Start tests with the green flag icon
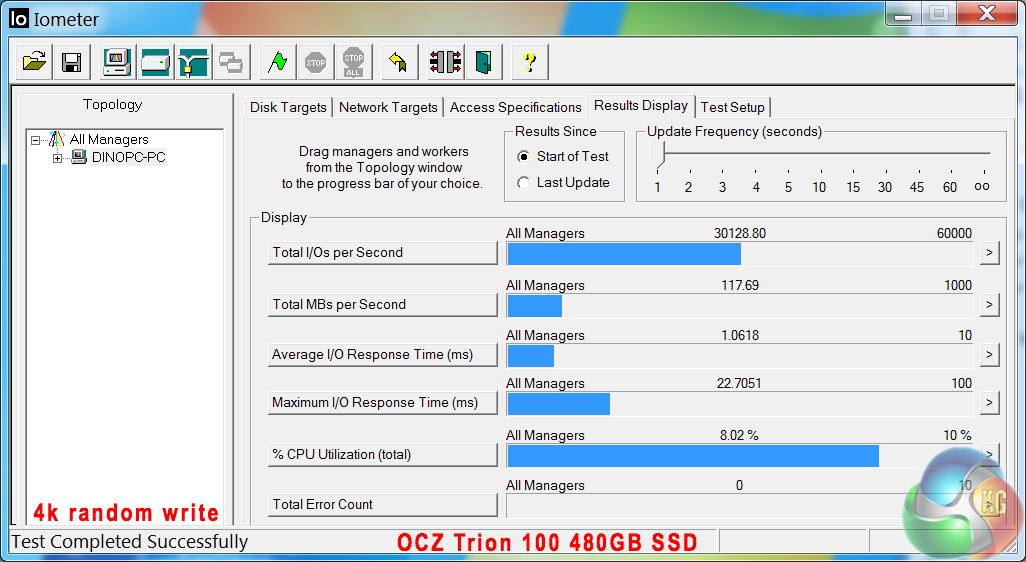The height and width of the screenshot is (562, 1026). [x=278, y=62]
